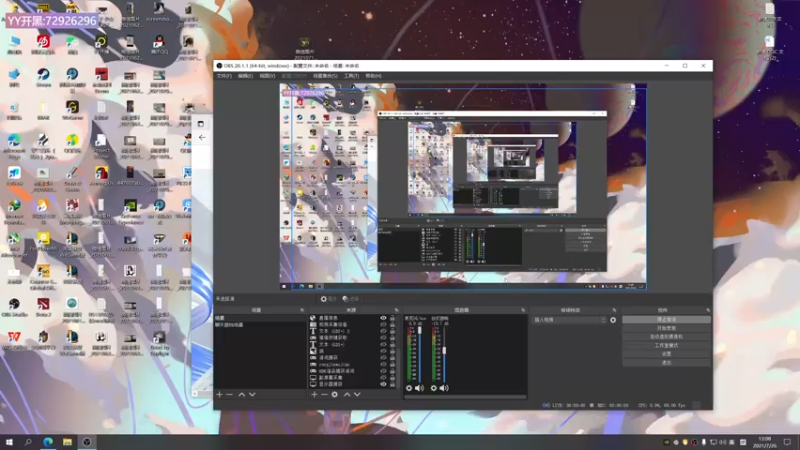800x450 pixels.
Task: Open settings (设置) in Controls panel
Action: point(666,354)
